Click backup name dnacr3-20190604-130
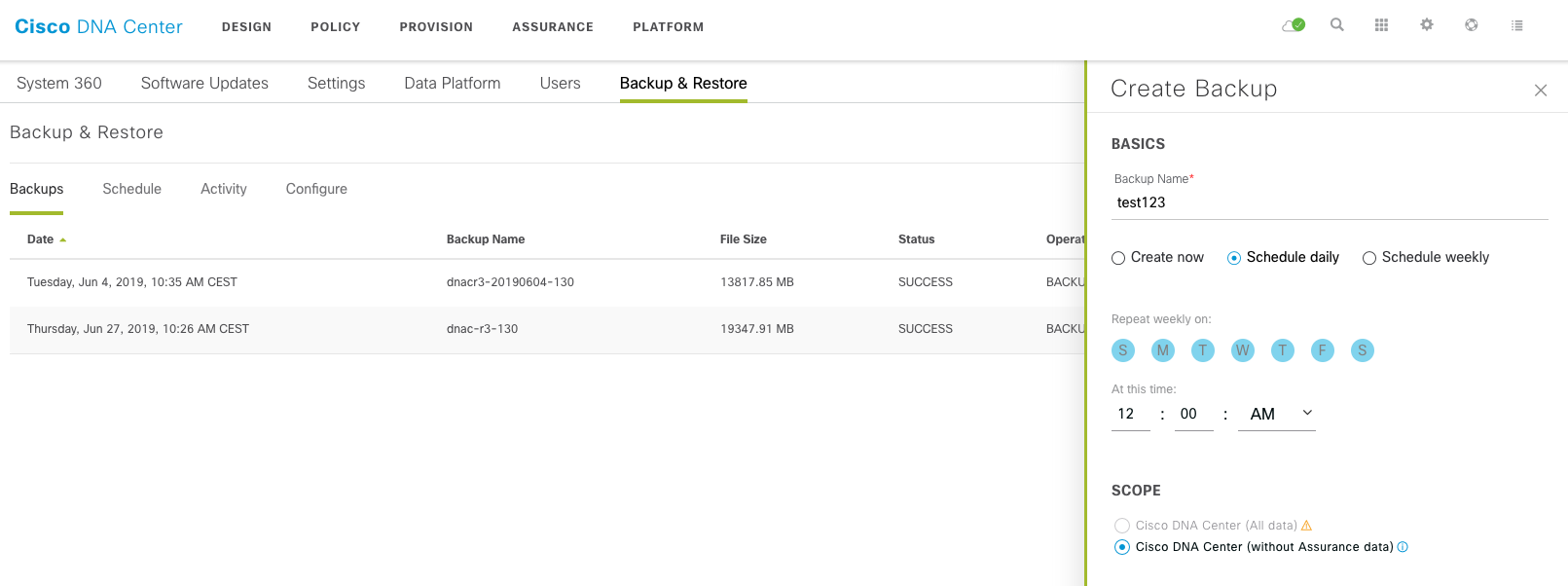This screenshot has height=586, width=1568. coord(510,282)
